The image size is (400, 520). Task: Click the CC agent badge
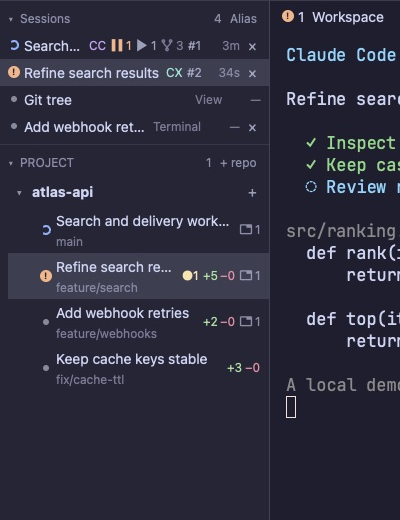pos(97,46)
